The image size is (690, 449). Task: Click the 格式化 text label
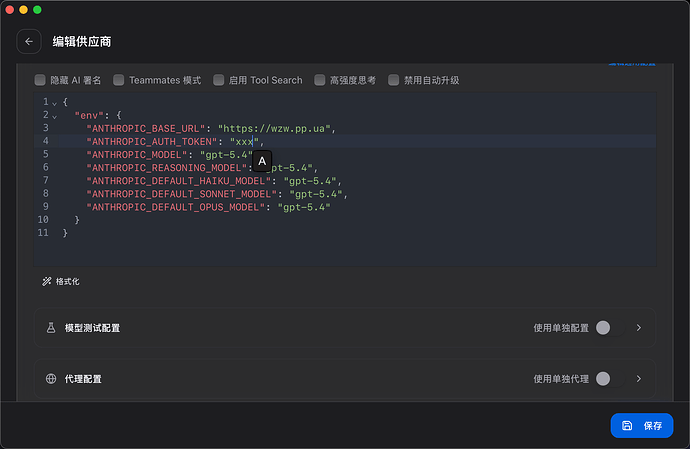tap(67, 281)
